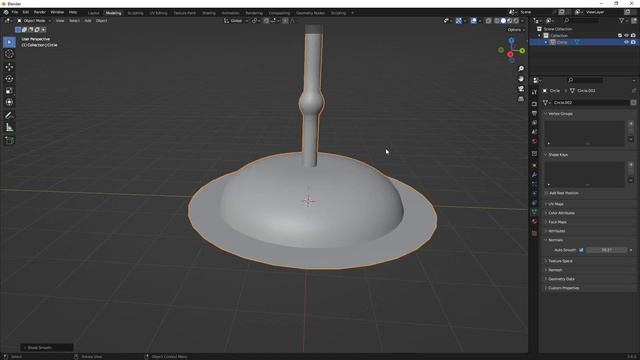Switch to Rendered viewport shading
640x360 pixels.
(516, 21)
